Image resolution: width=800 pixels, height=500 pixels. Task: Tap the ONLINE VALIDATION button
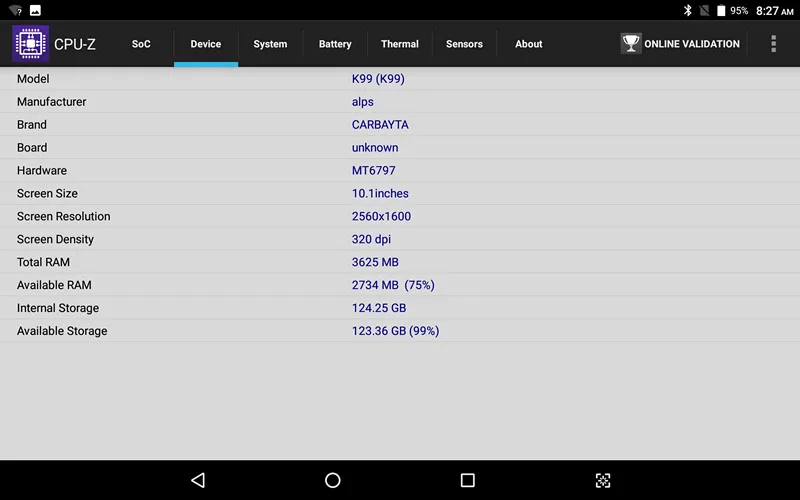point(680,44)
